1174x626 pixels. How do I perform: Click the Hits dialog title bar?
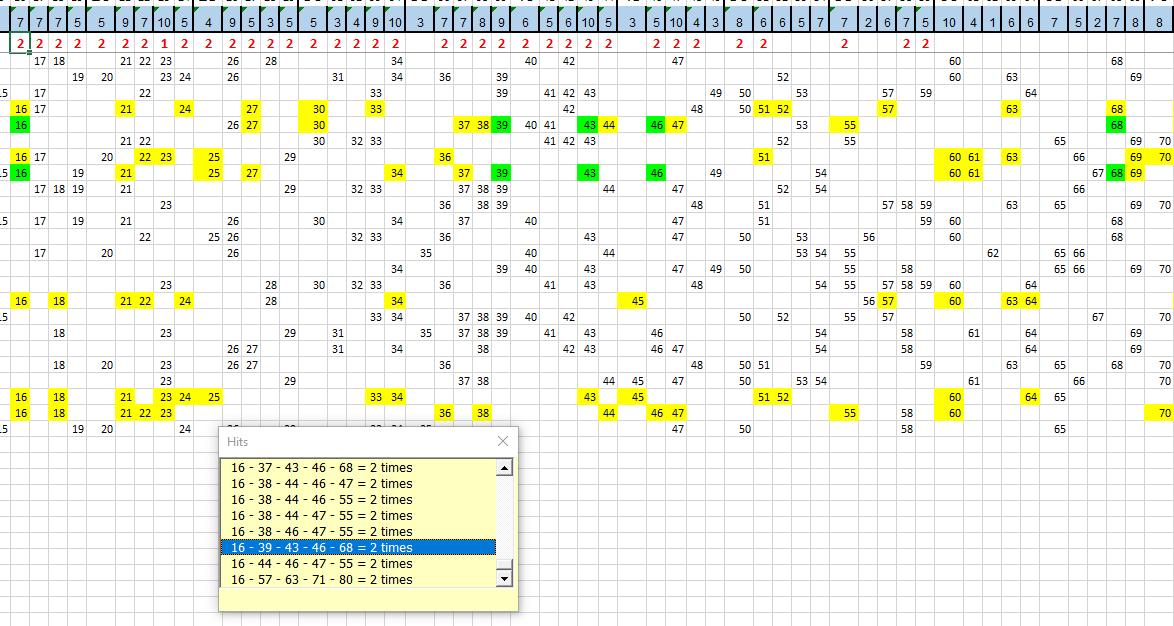(x=350, y=441)
